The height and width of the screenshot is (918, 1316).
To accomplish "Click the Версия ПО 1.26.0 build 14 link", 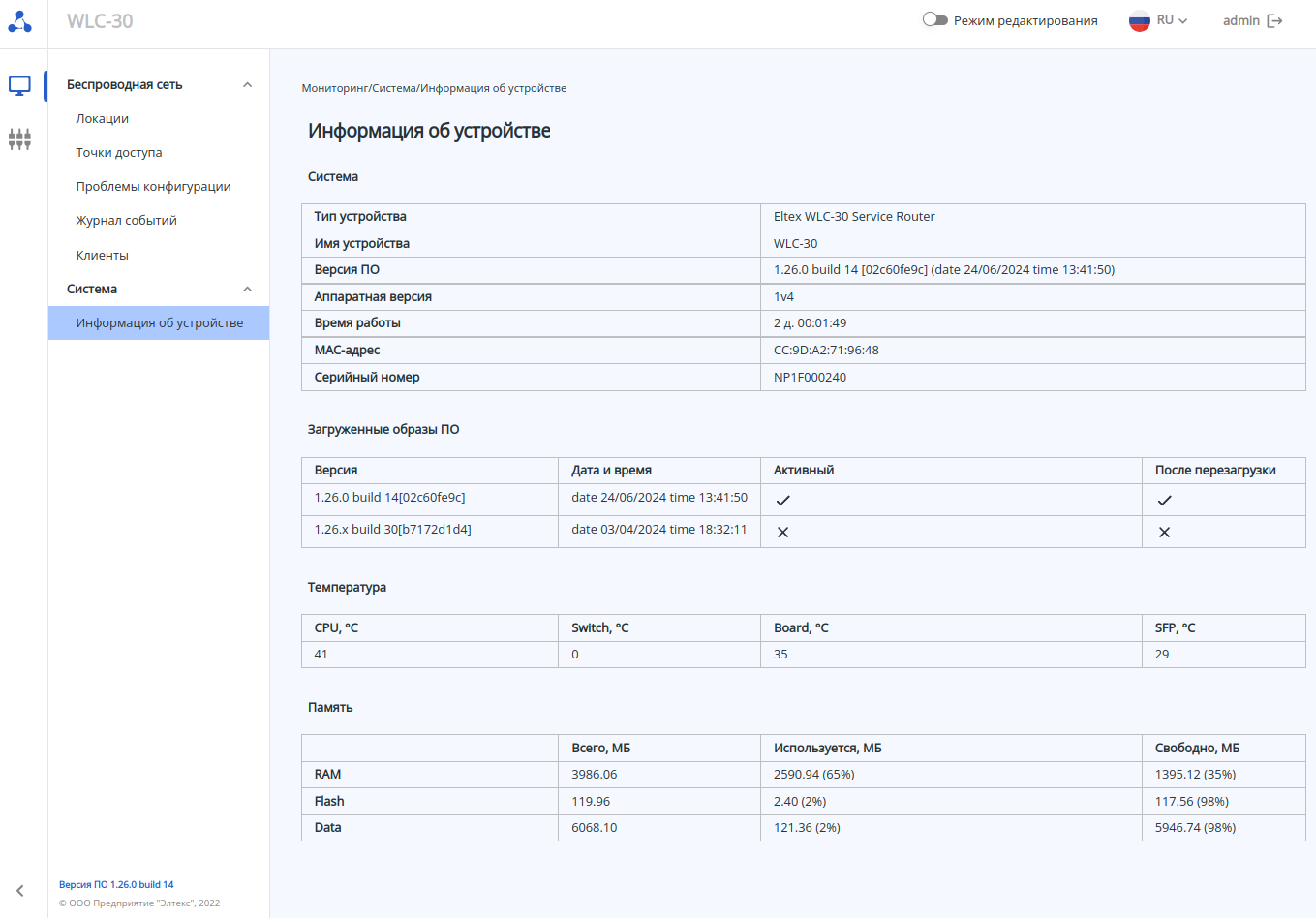I will (116, 885).
